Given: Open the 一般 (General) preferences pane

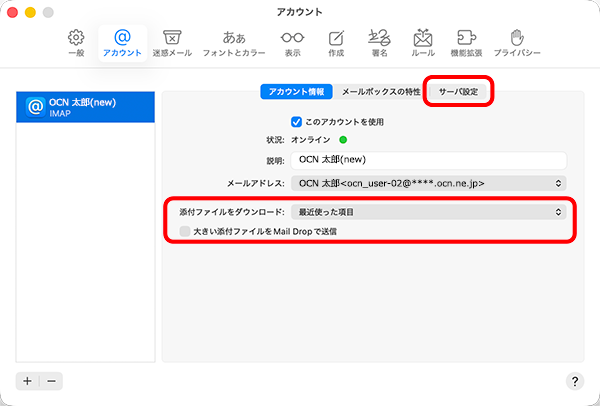Looking at the screenshot, I should coord(76,41).
